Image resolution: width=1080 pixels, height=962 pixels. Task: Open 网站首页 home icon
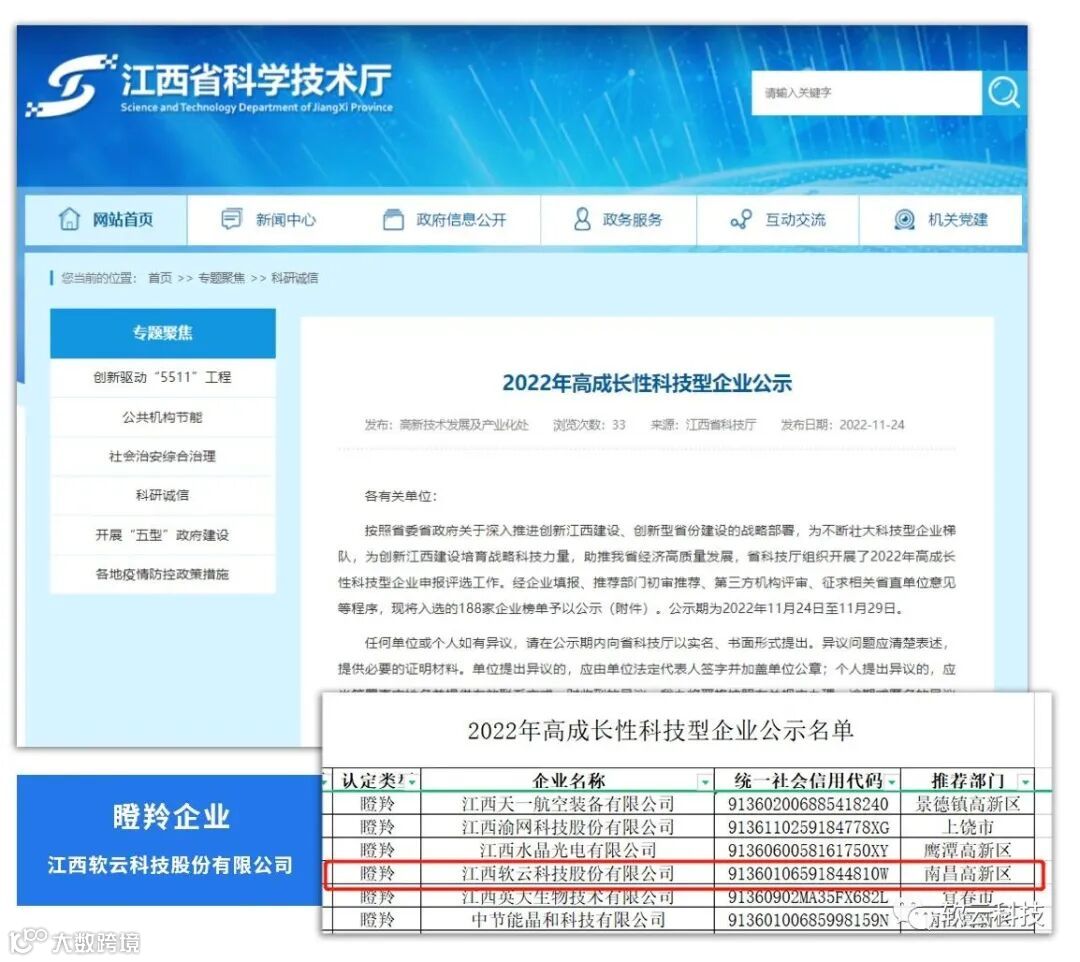click(x=69, y=219)
